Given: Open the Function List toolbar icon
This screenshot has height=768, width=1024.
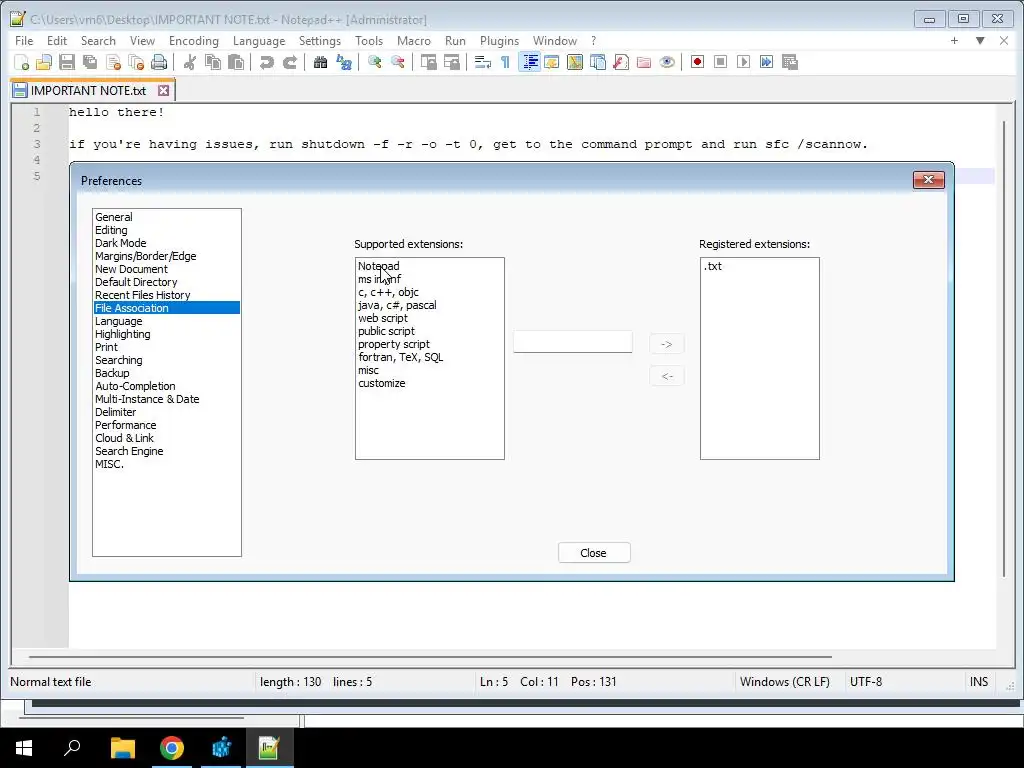Looking at the screenshot, I should [x=621, y=62].
